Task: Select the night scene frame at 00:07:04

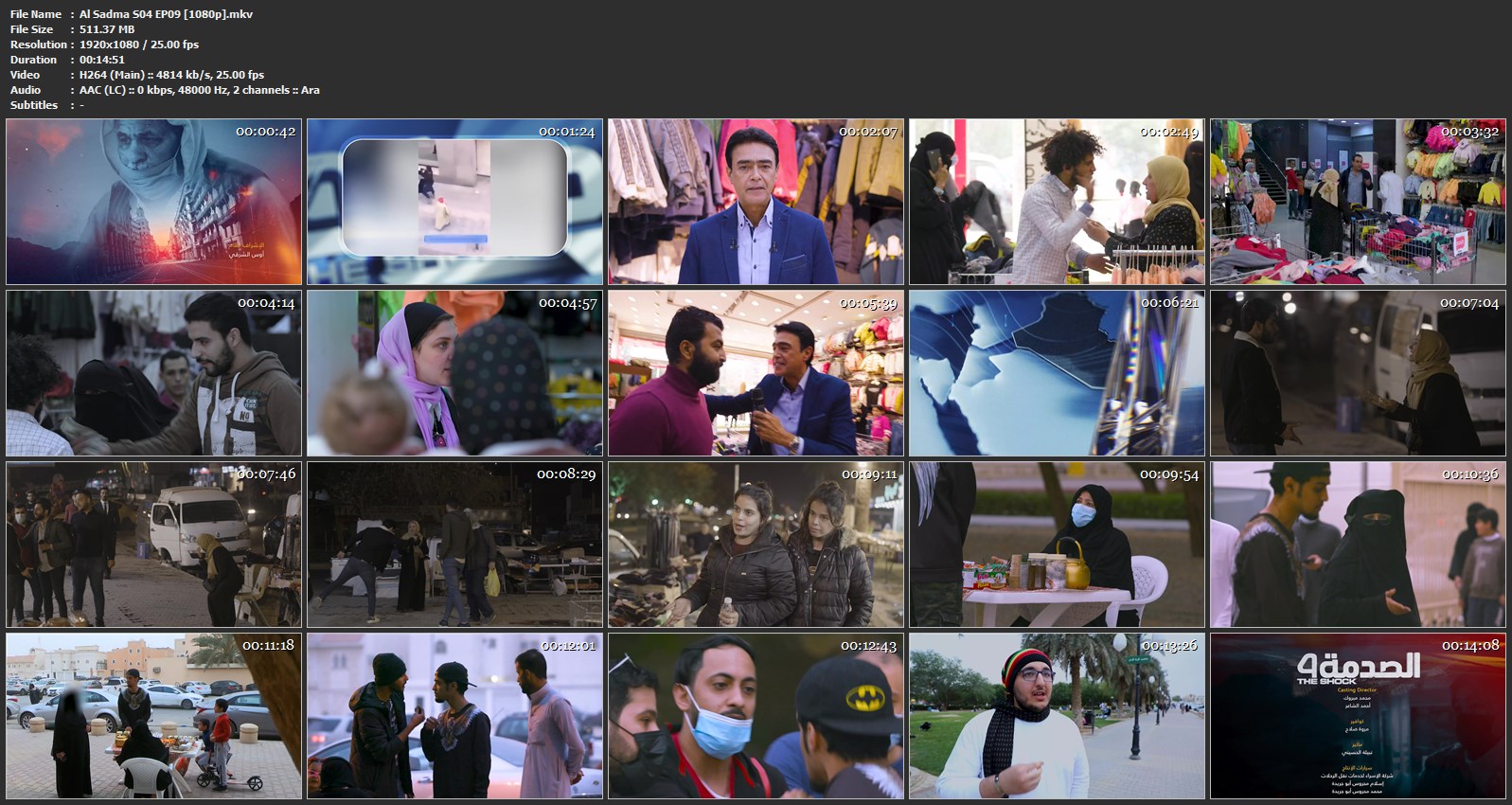Action: click(1358, 373)
